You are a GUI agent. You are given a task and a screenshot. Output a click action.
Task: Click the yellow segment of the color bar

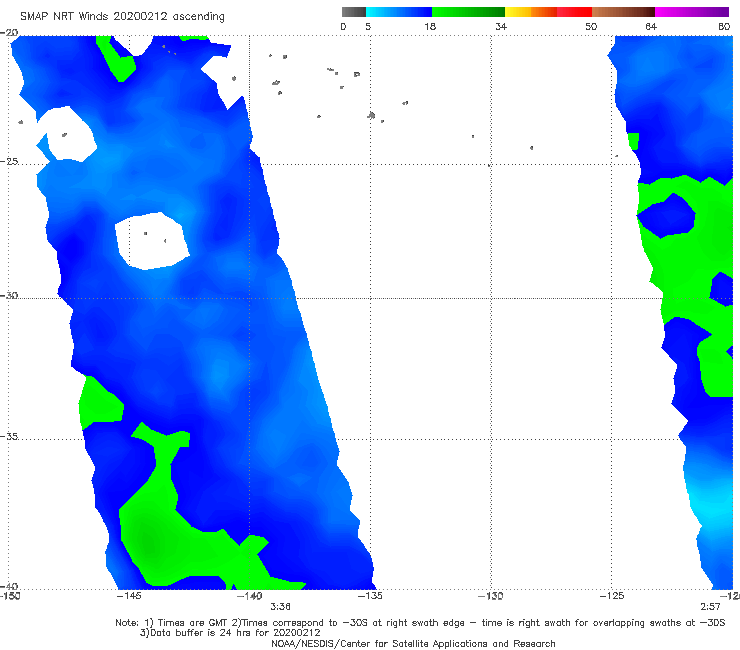click(518, 12)
